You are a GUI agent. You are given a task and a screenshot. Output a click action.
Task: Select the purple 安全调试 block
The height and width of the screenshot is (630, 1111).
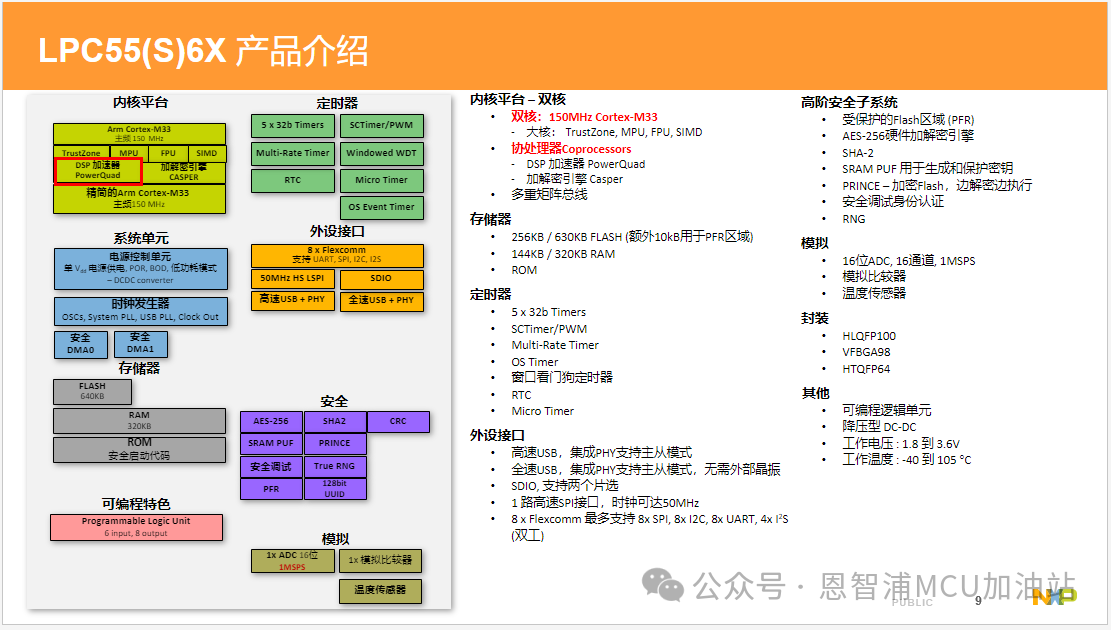pyautogui.click(x=271, y=466)
